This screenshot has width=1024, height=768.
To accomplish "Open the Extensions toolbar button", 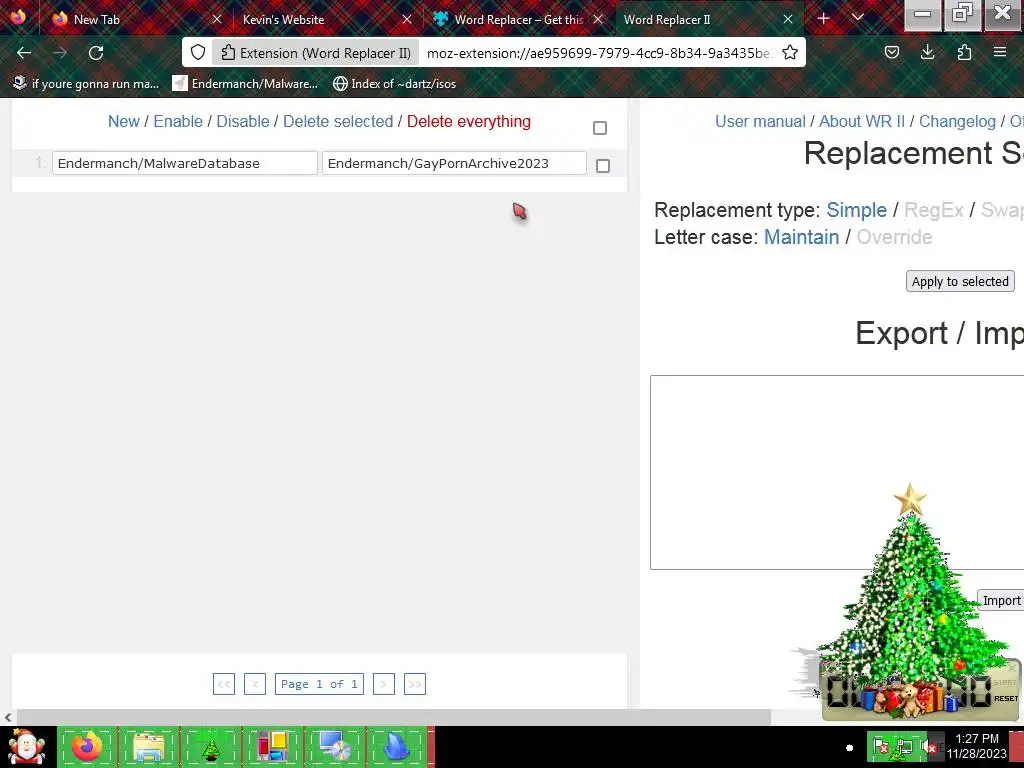I will pos(964,53).
